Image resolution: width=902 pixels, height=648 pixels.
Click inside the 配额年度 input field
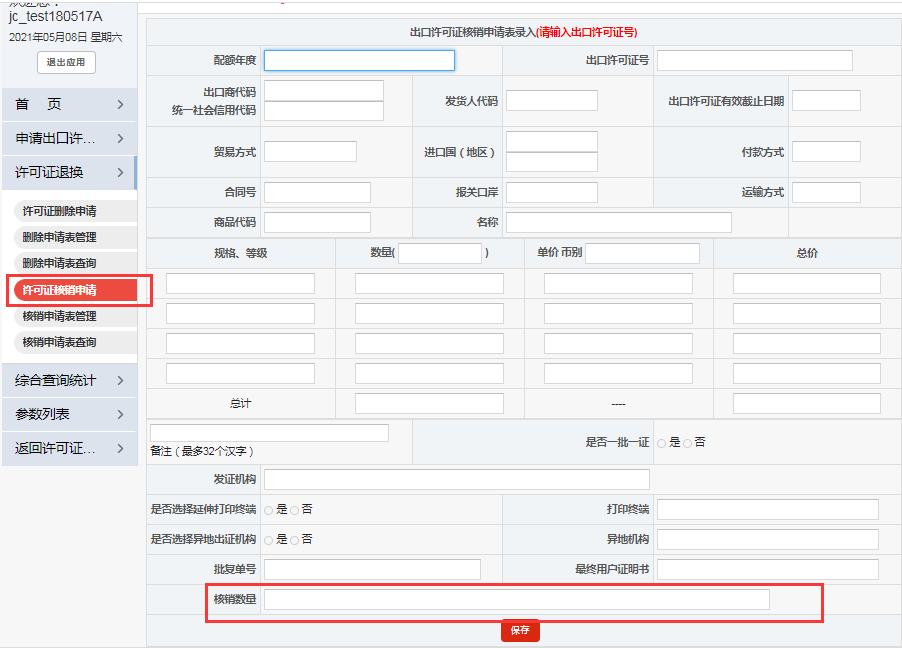click(359, 60)
